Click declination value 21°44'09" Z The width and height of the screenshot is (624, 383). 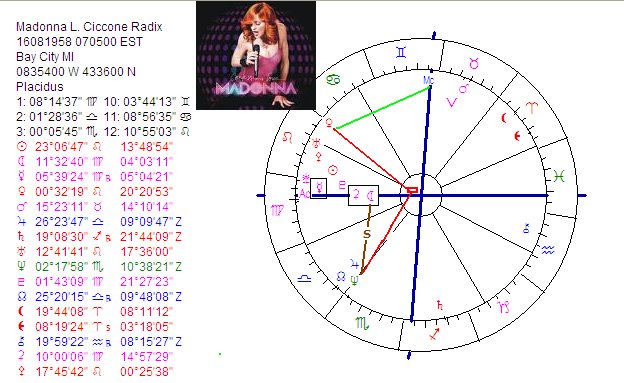tap(151, 237)
